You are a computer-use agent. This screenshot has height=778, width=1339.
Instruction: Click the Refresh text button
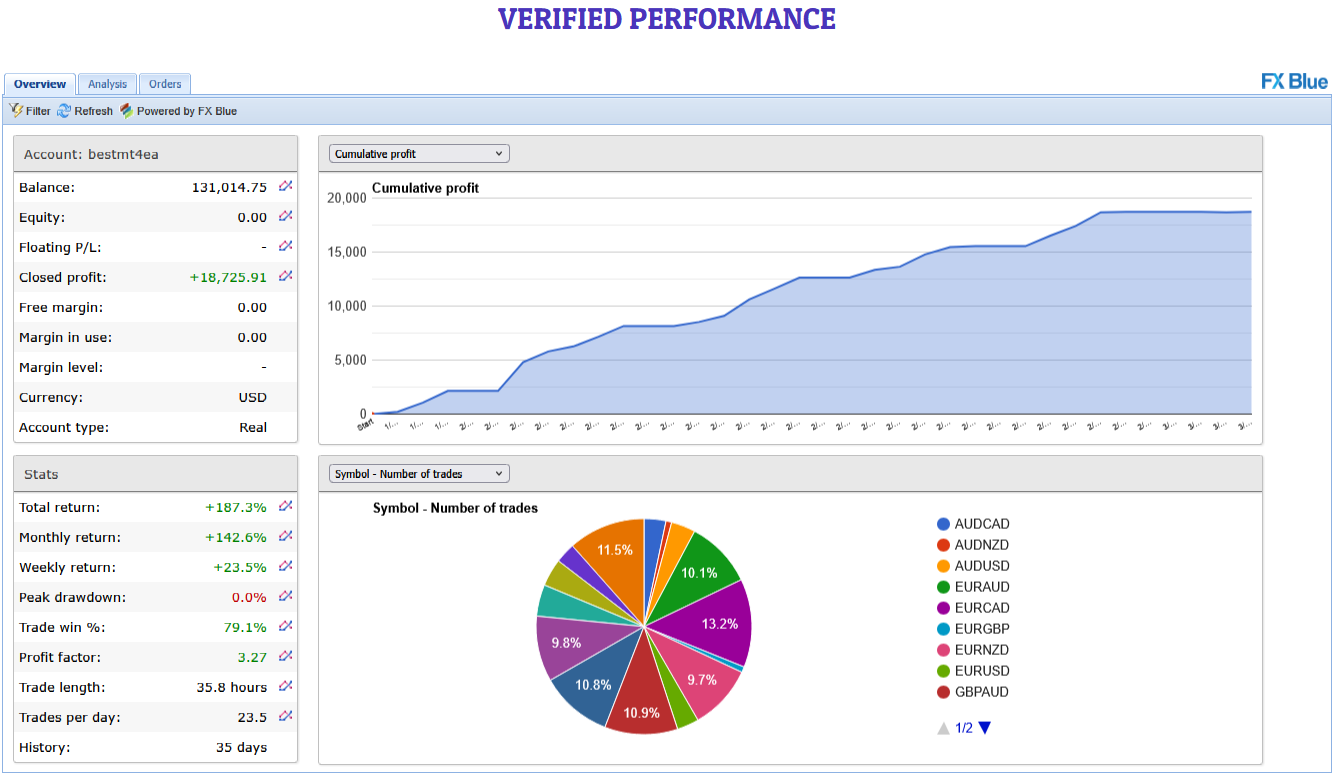tap(94, 111)
